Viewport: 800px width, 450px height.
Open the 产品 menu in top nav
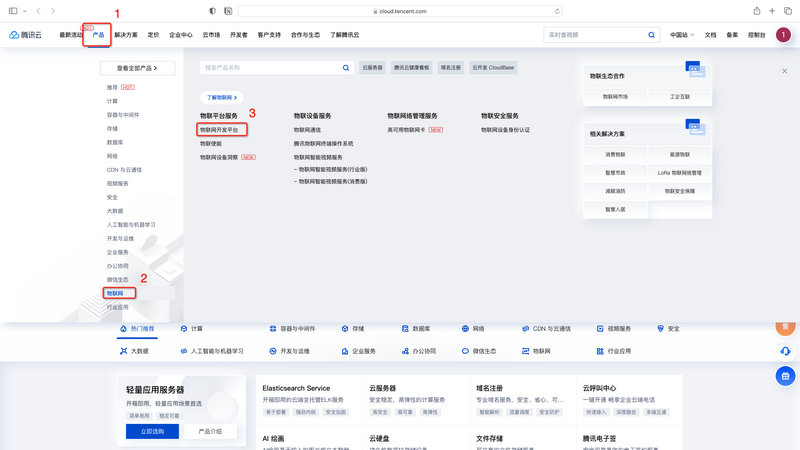point(98,35)
